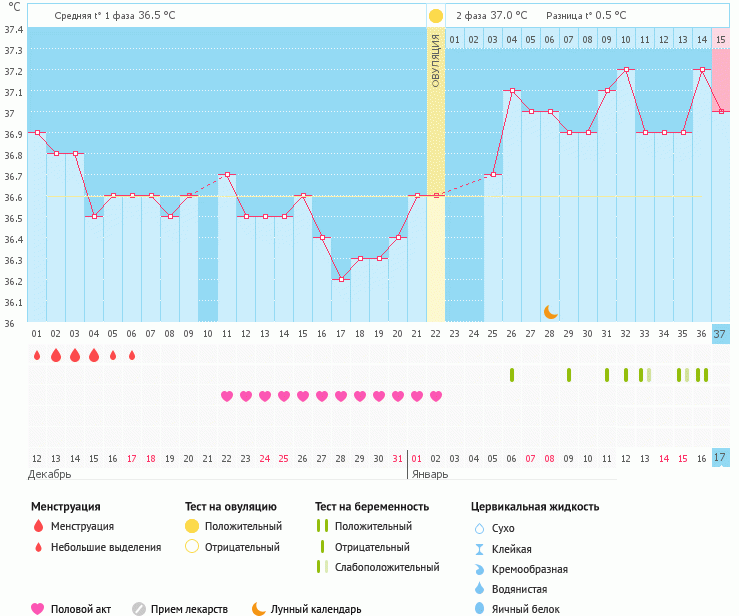Click the green test mark on cycle day 26
The height and width of the screenshot is (616, 739).
[x=512, y=375]
